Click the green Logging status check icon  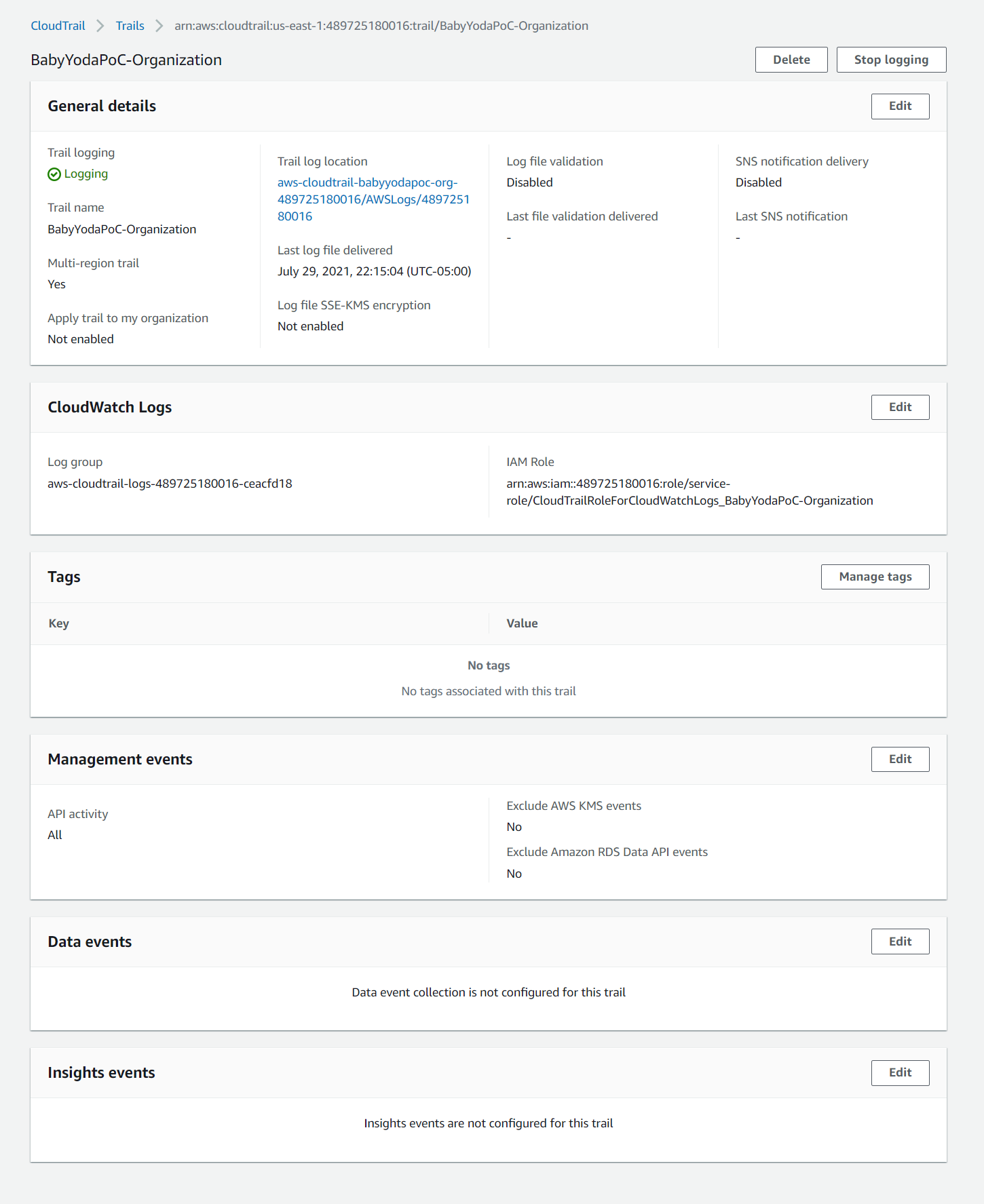coord(54,174)
